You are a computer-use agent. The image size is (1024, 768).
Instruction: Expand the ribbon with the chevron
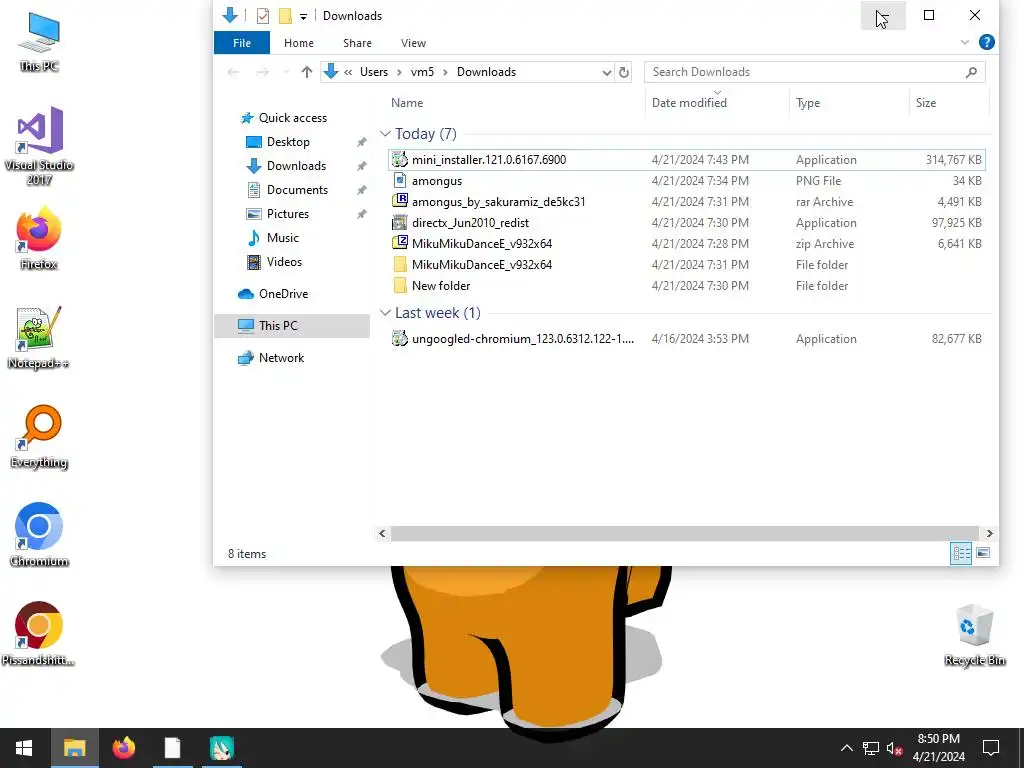(965, 42)
